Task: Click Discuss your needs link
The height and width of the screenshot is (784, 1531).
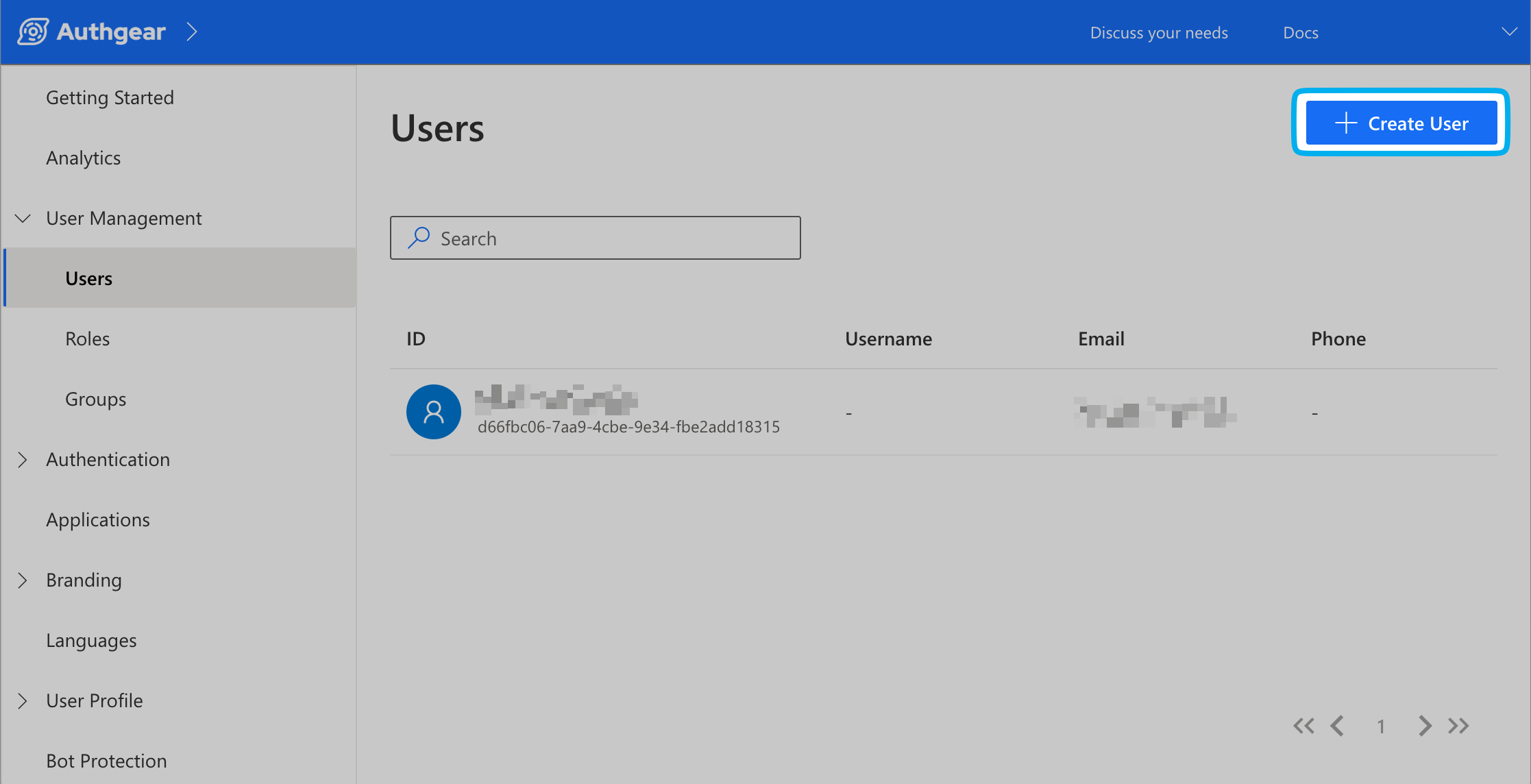Action: [x=1159, y=33]
